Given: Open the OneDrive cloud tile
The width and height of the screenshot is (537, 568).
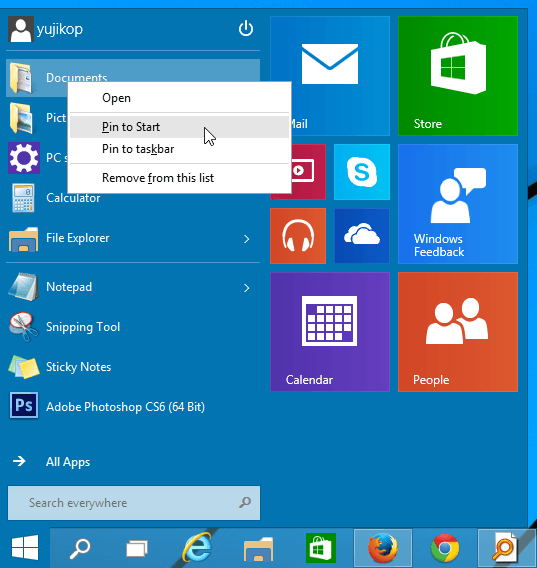Looking at the screenshot, I should click(x=362, y=236).
